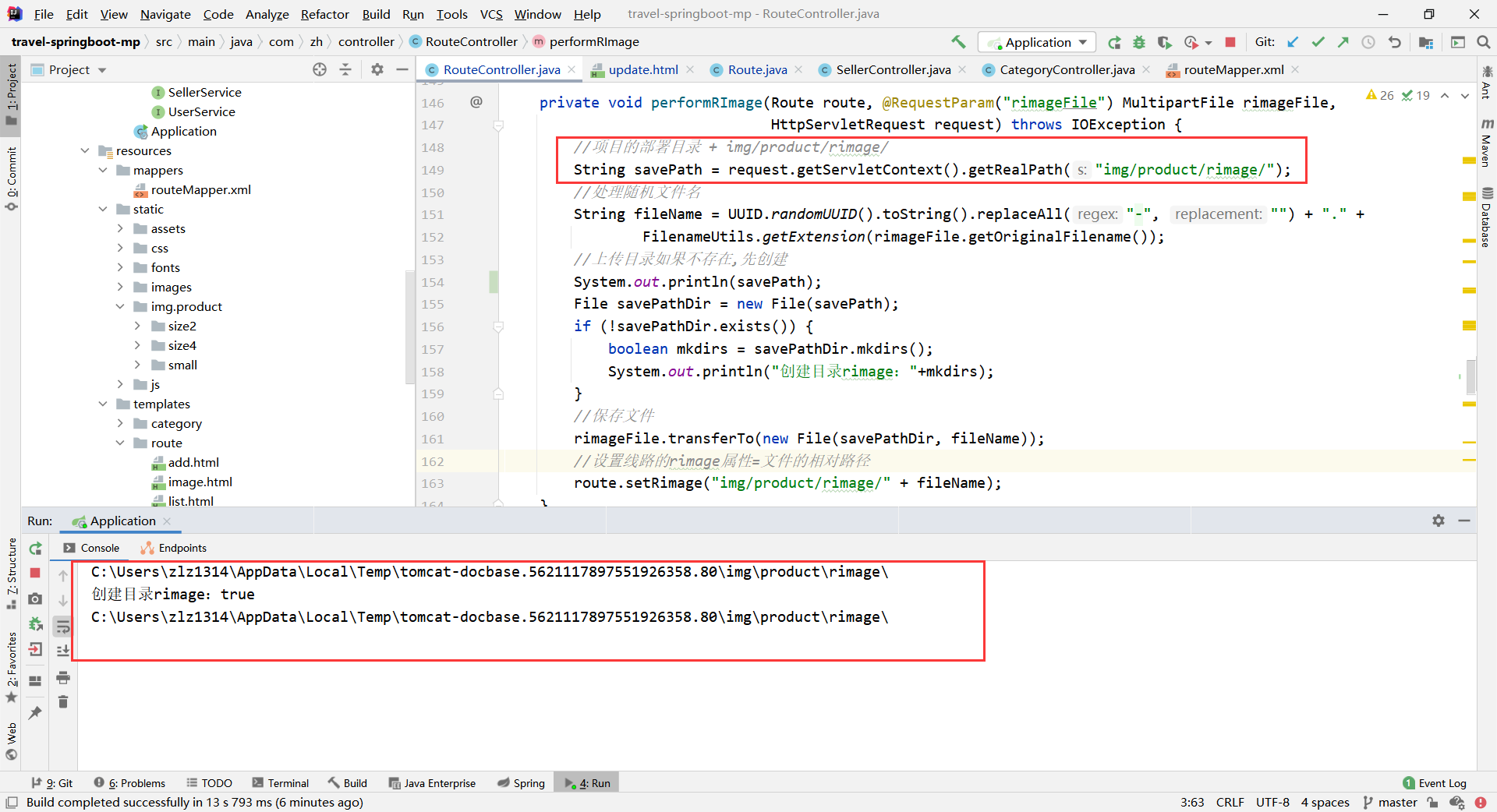Viewport: 1497px width, 812px height.
Task: Clear console with the trash icon
Action: (x=63, y=702)
